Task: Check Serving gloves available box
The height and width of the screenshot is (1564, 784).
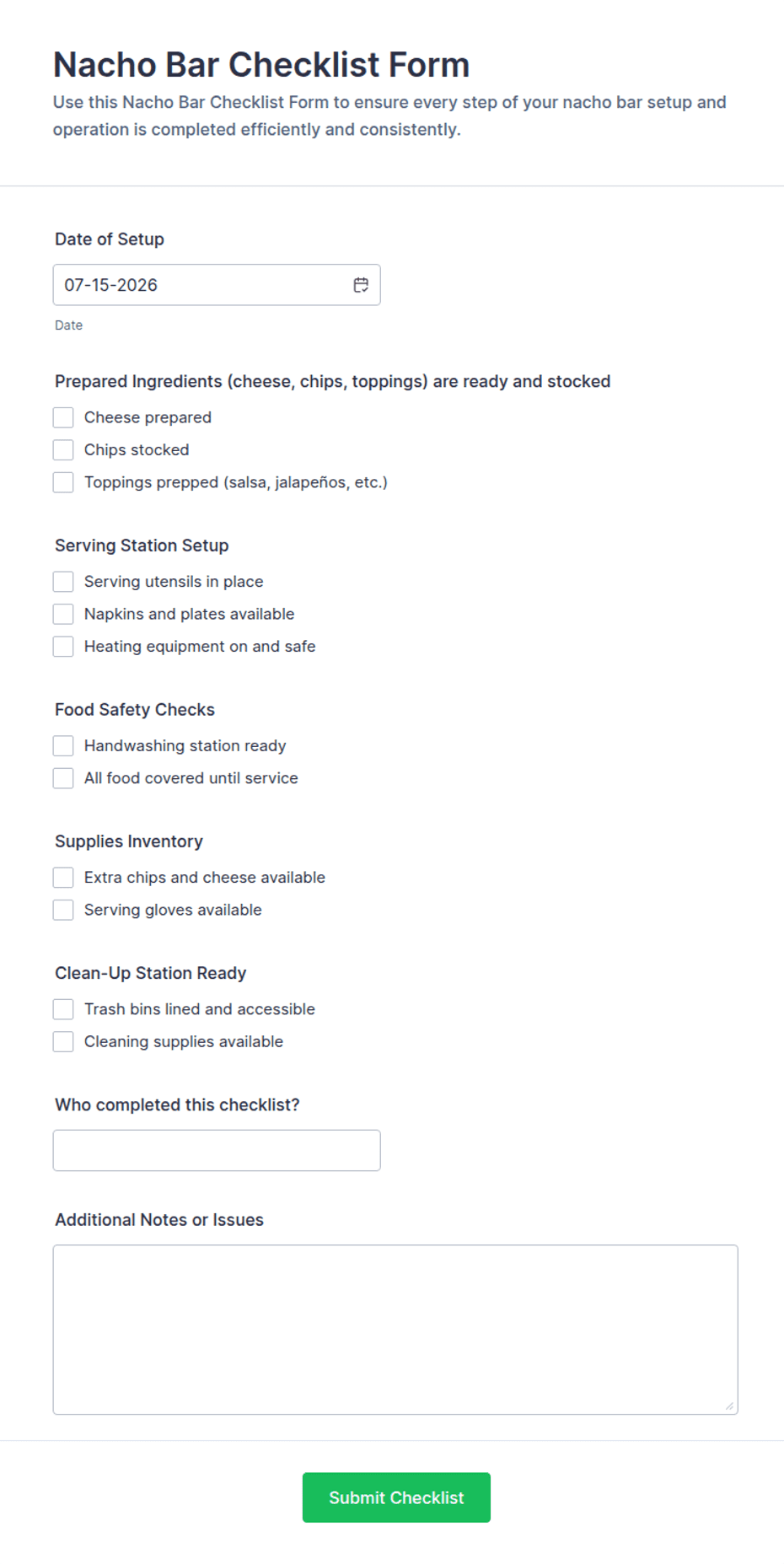Action: pos(63,910)
